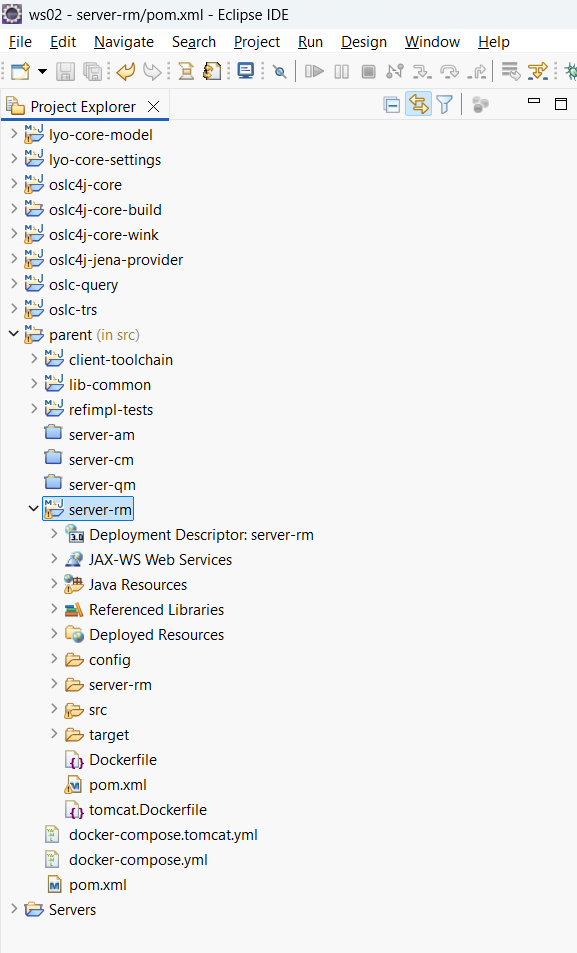Expand the Java Resources node
This screenshot has height=953, width=577.
click(x=54, y=583)
